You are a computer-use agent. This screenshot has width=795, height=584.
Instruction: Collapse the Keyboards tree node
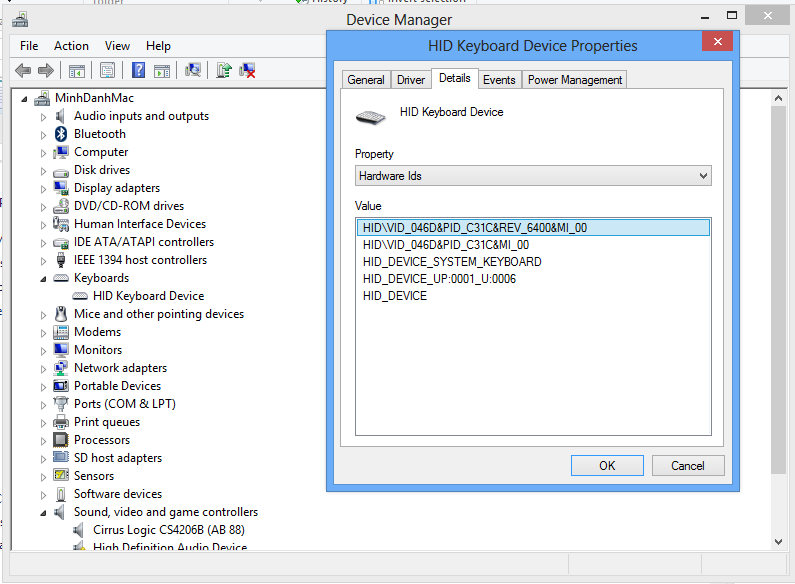(x=43, y=279)
